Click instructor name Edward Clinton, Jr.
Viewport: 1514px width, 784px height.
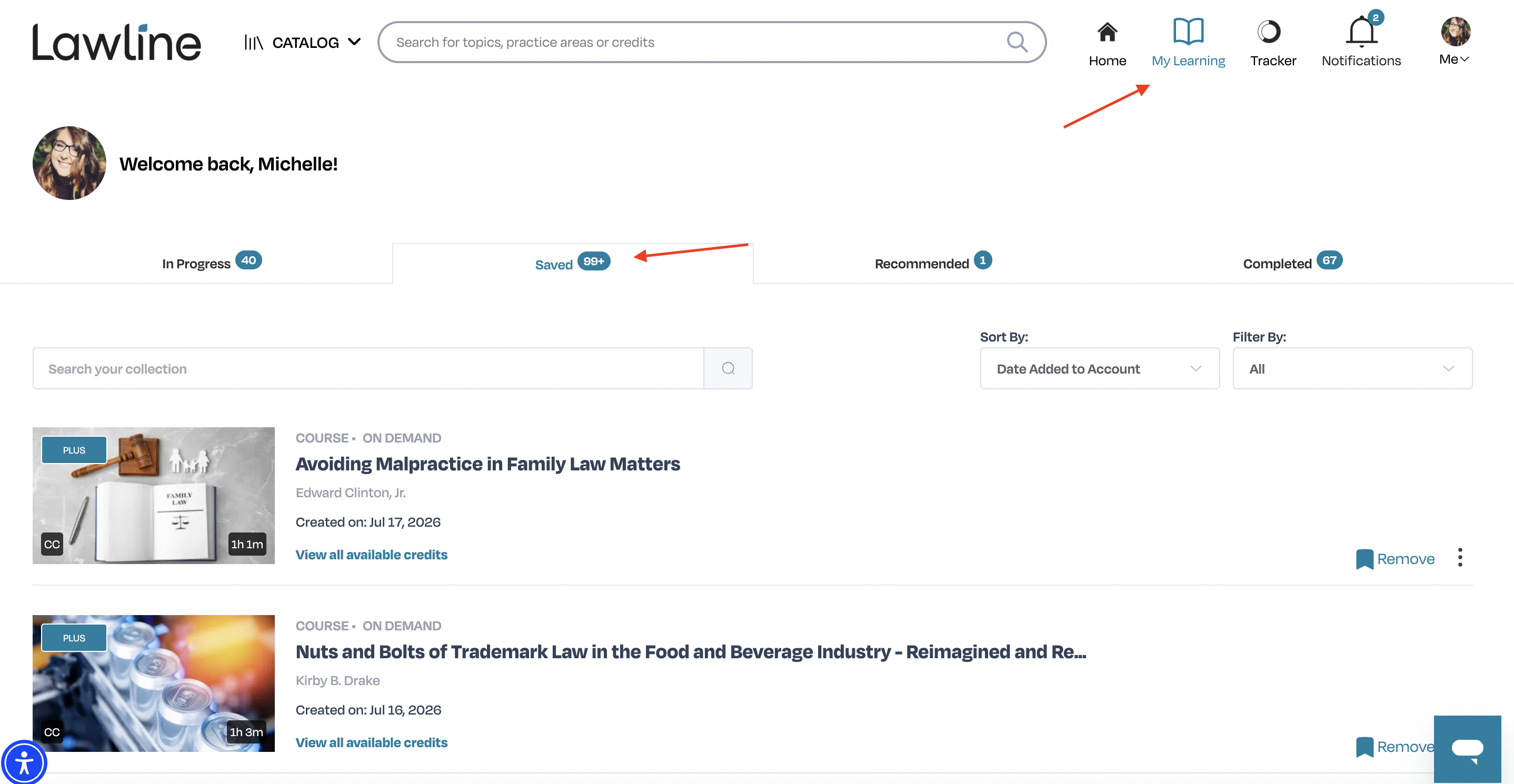tap(351, 492)
